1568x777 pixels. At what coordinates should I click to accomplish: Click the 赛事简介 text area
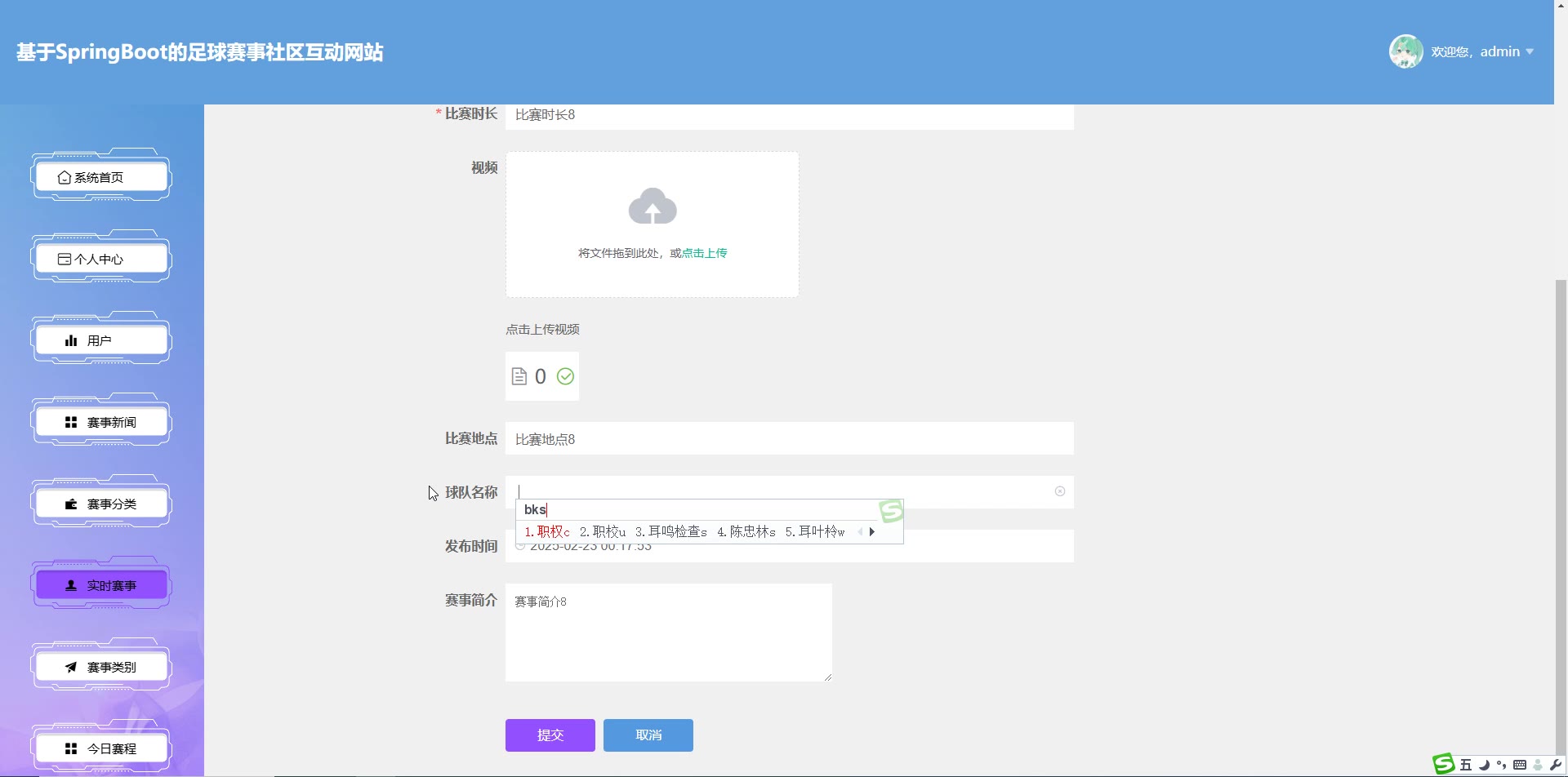tap(669, 633)
